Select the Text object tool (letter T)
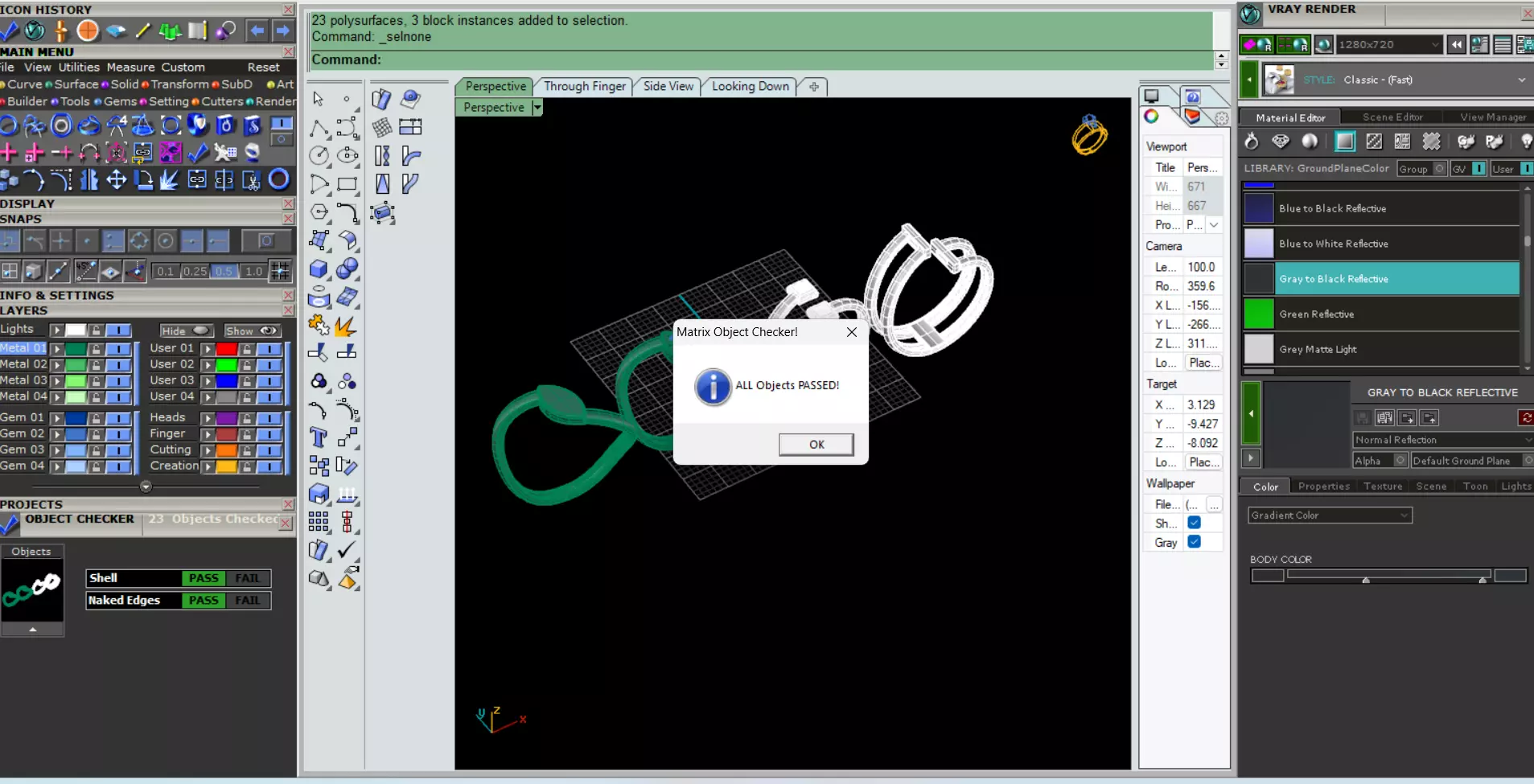 (319, 437)
